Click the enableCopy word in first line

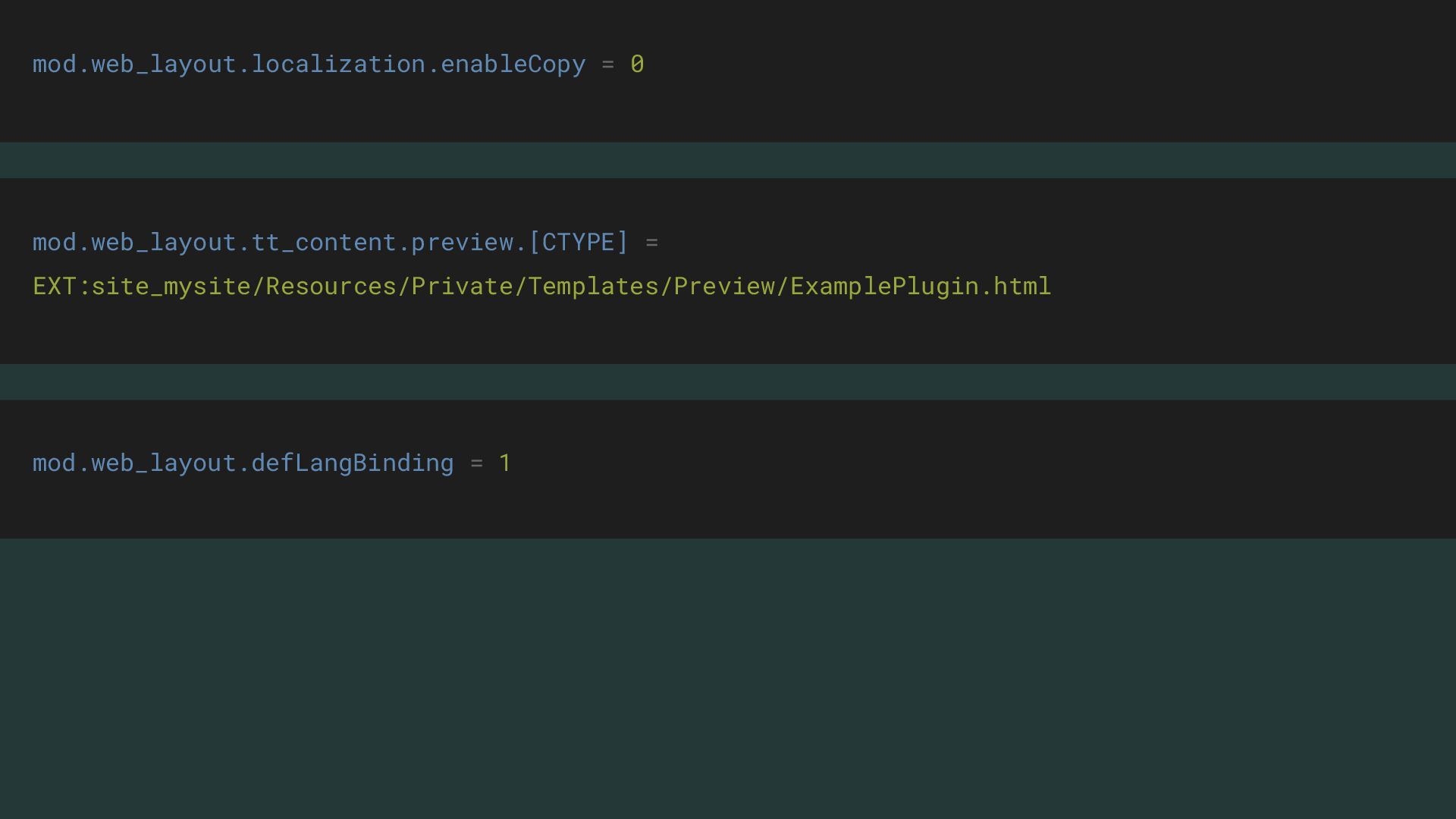(513, 64)
